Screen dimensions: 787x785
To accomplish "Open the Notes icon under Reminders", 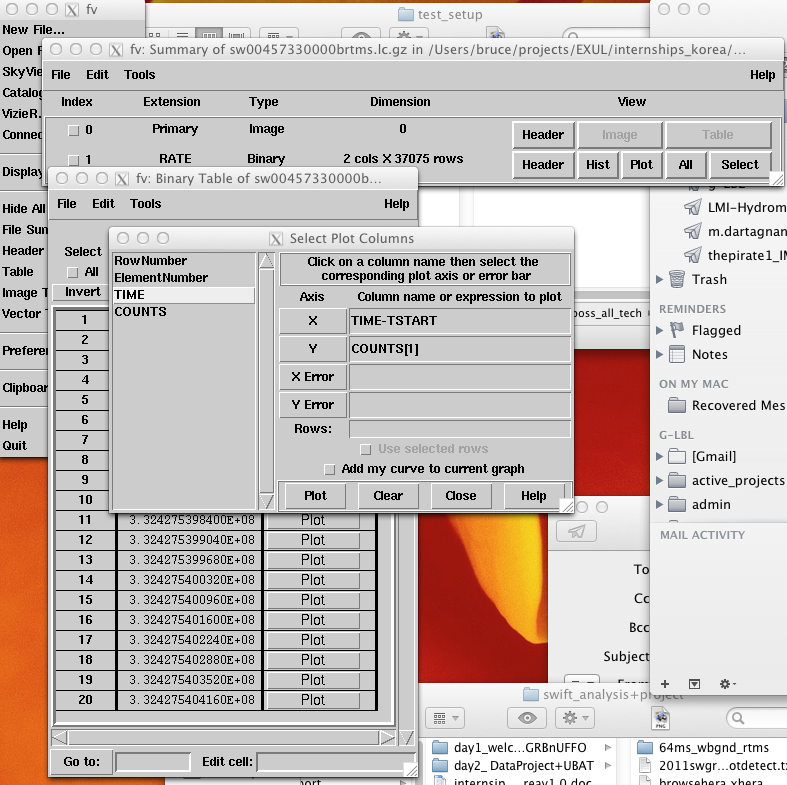I will (677, 354).
